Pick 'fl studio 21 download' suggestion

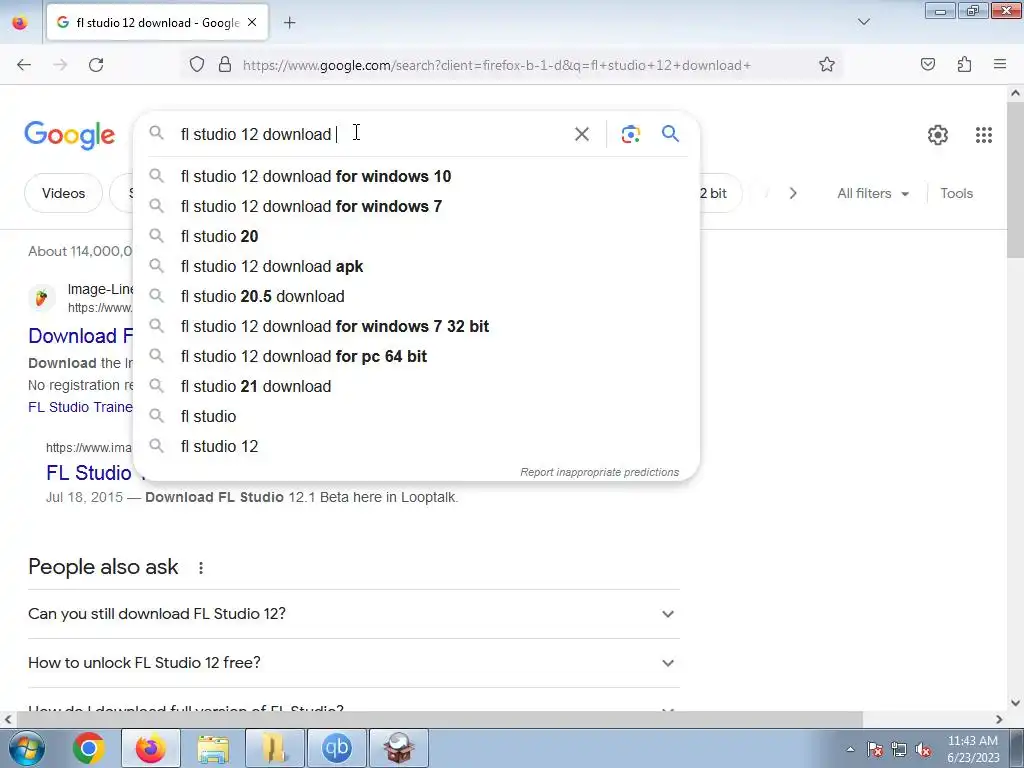click(416, 387)
